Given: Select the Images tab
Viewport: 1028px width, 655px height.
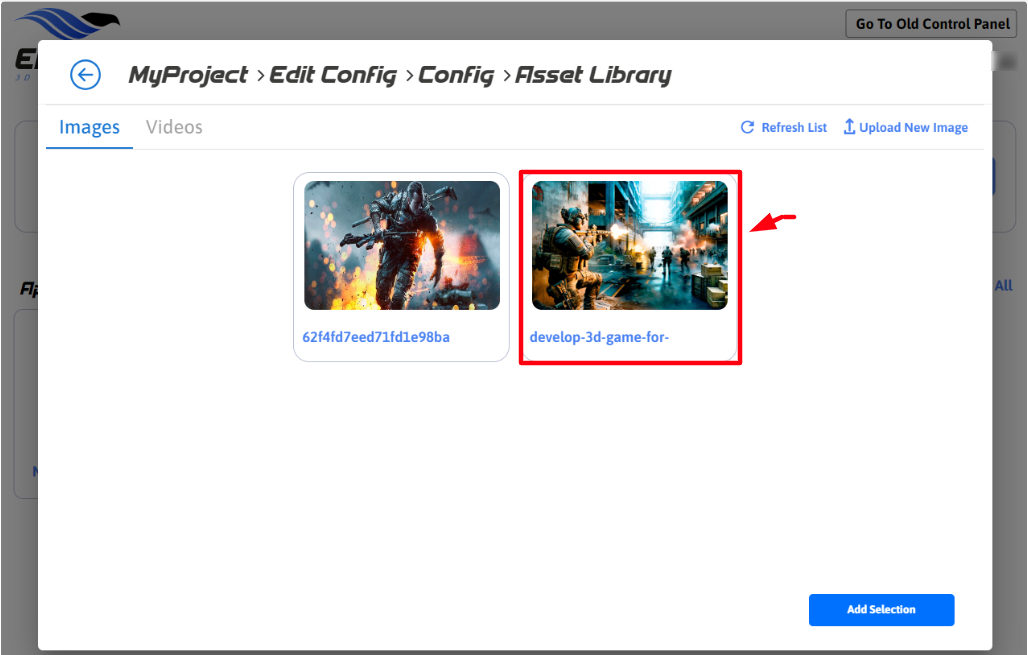Looking at the screenshot, I should coord(89,127).
